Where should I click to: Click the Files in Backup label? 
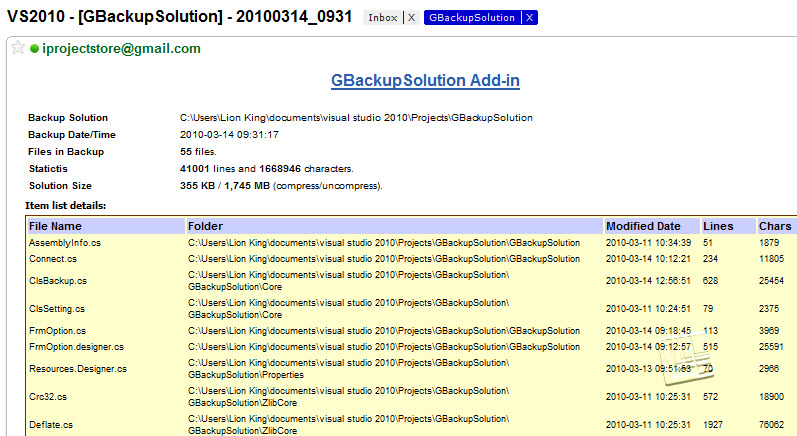pos(66,152)
